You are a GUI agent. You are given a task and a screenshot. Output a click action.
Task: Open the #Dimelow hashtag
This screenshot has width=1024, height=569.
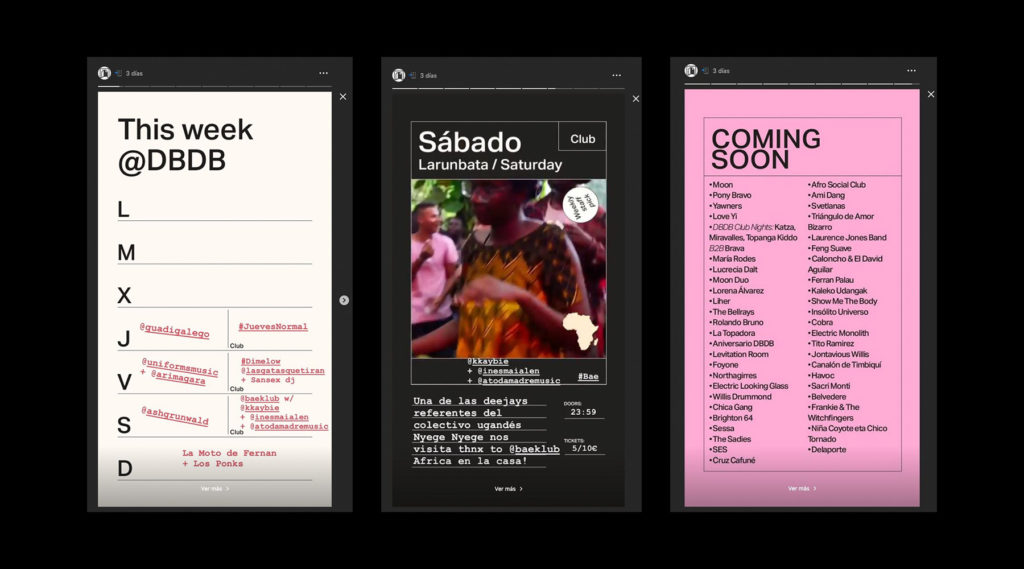click(261, 361)
